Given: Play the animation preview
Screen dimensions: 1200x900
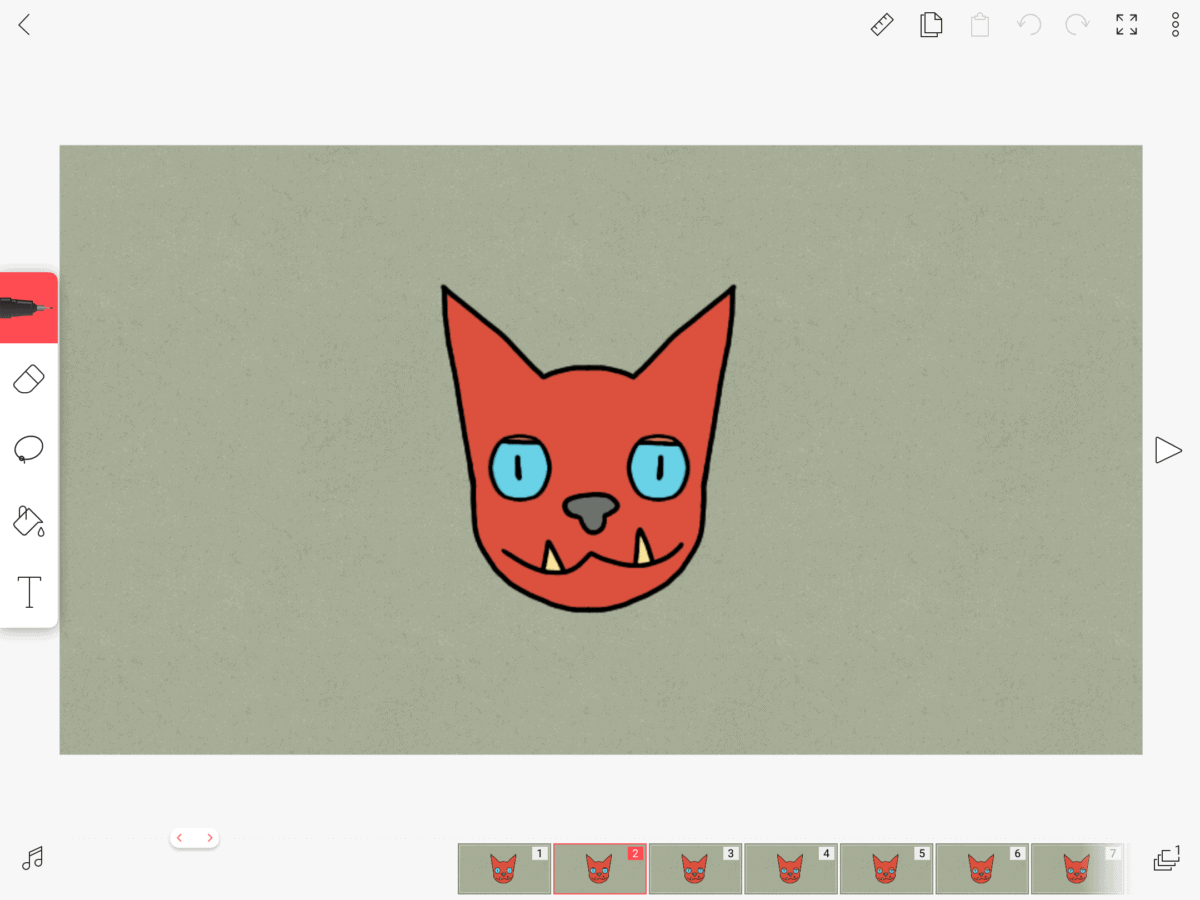Looking at the screenshot, I should click(1168, 449).
